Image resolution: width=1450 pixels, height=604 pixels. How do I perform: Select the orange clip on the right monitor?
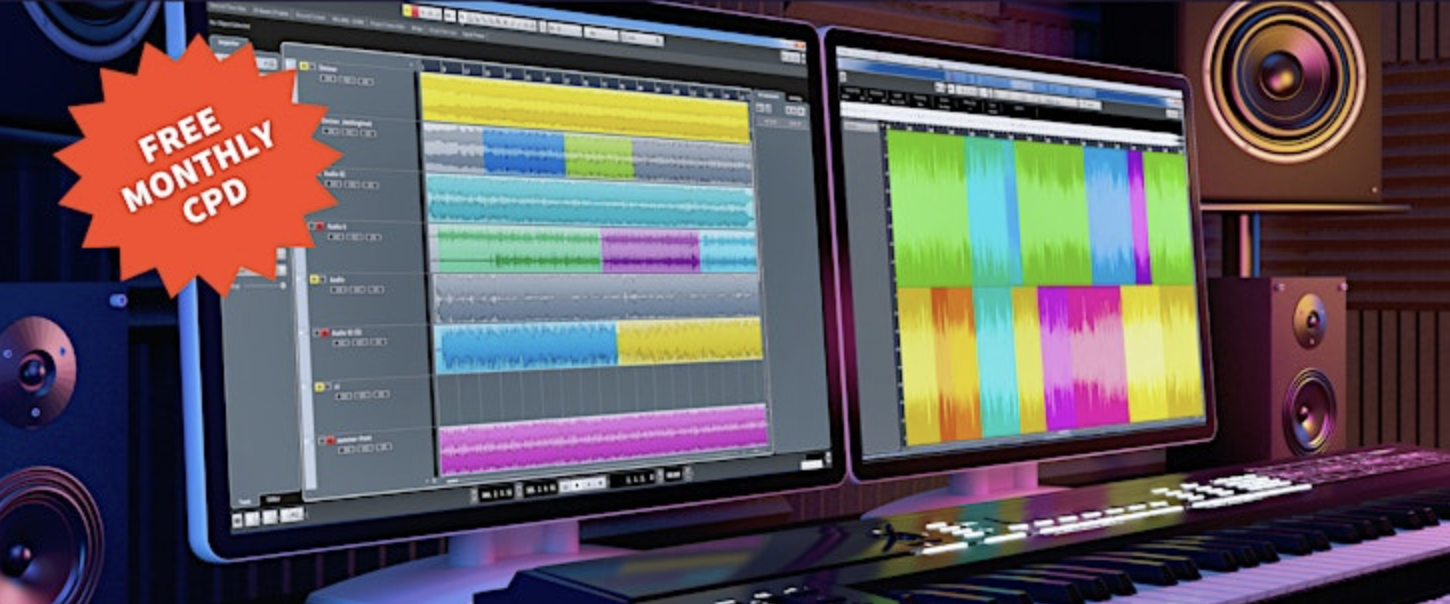click(954, 363)
